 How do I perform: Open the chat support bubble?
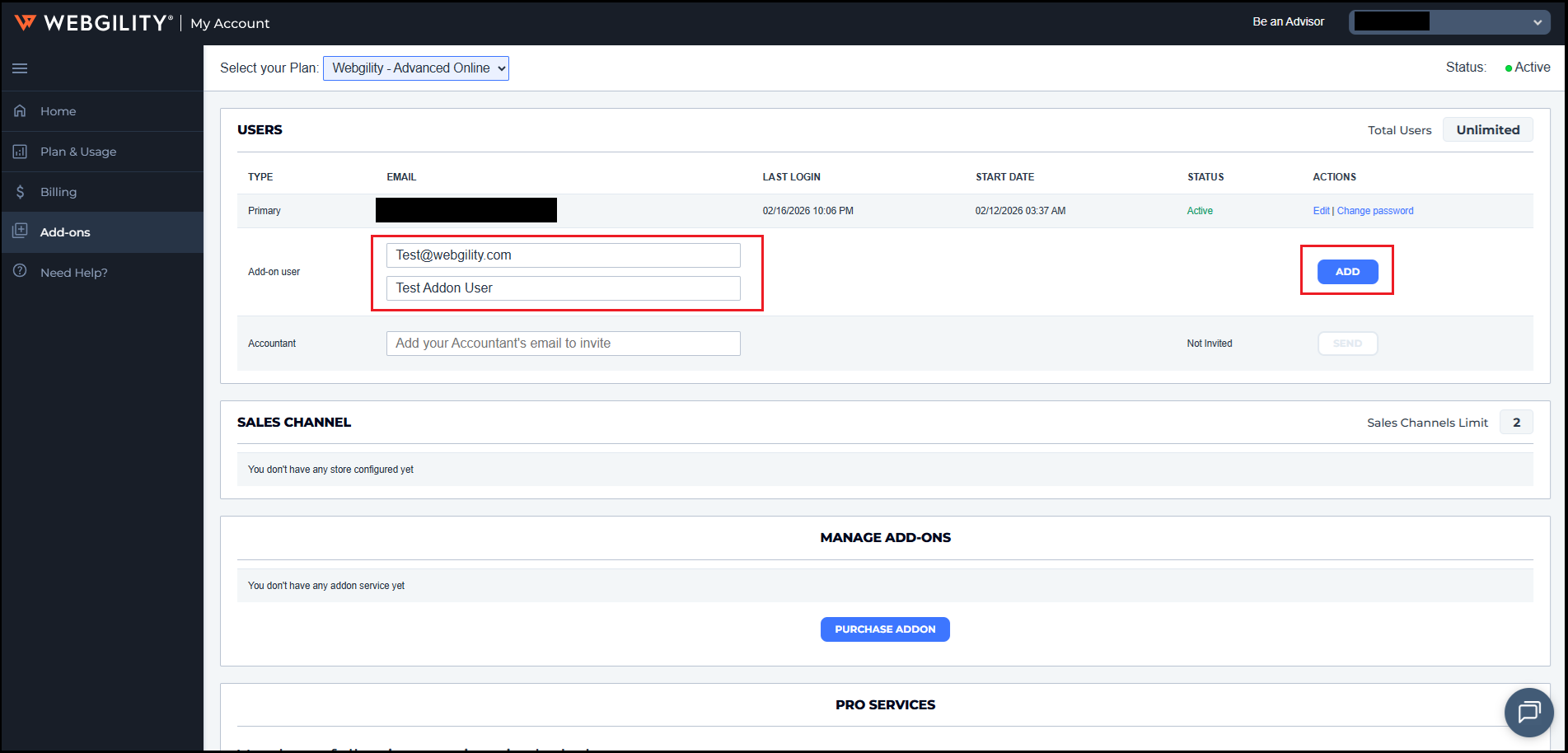(x=1528, y=712)
